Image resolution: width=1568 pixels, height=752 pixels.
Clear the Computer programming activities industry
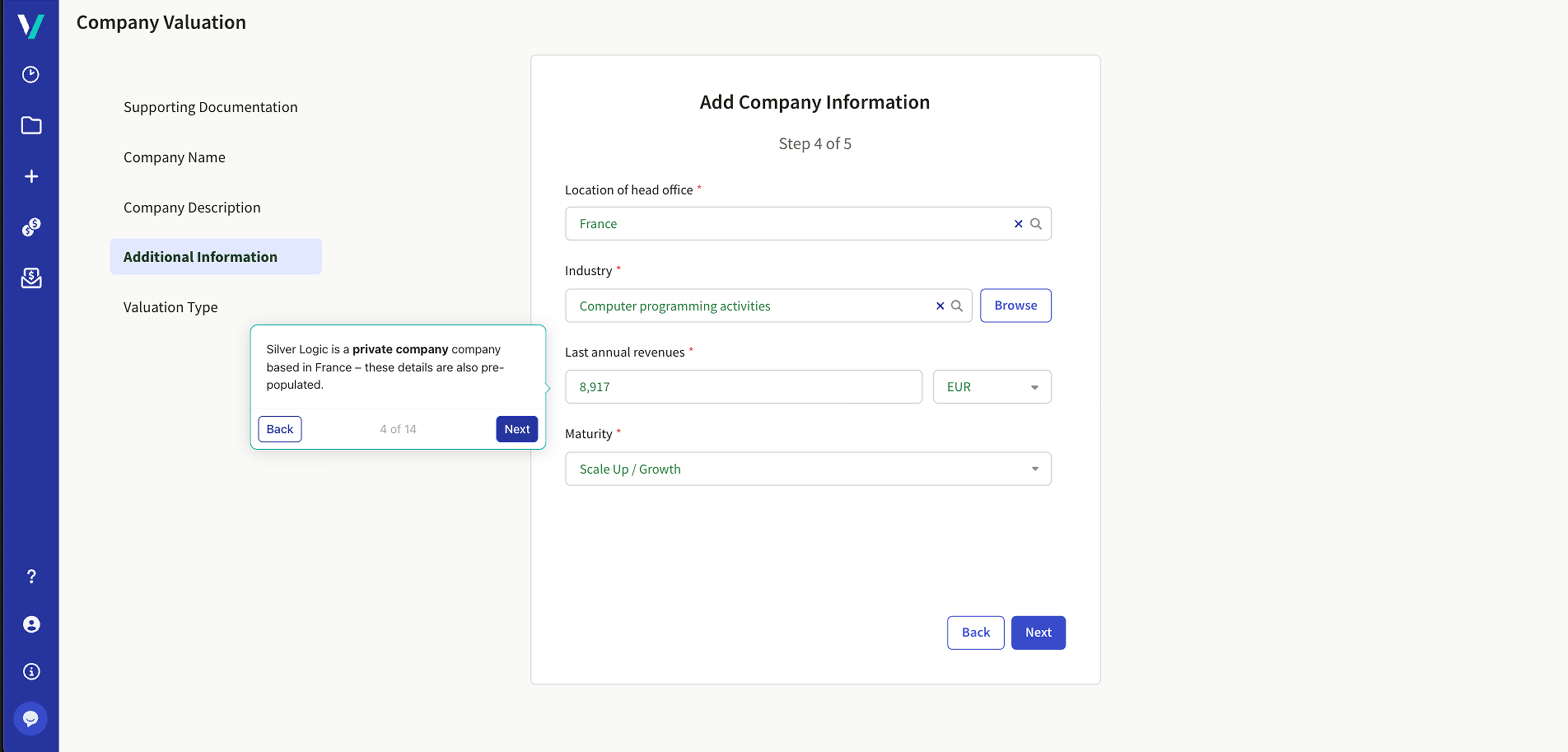pos(940,306)
